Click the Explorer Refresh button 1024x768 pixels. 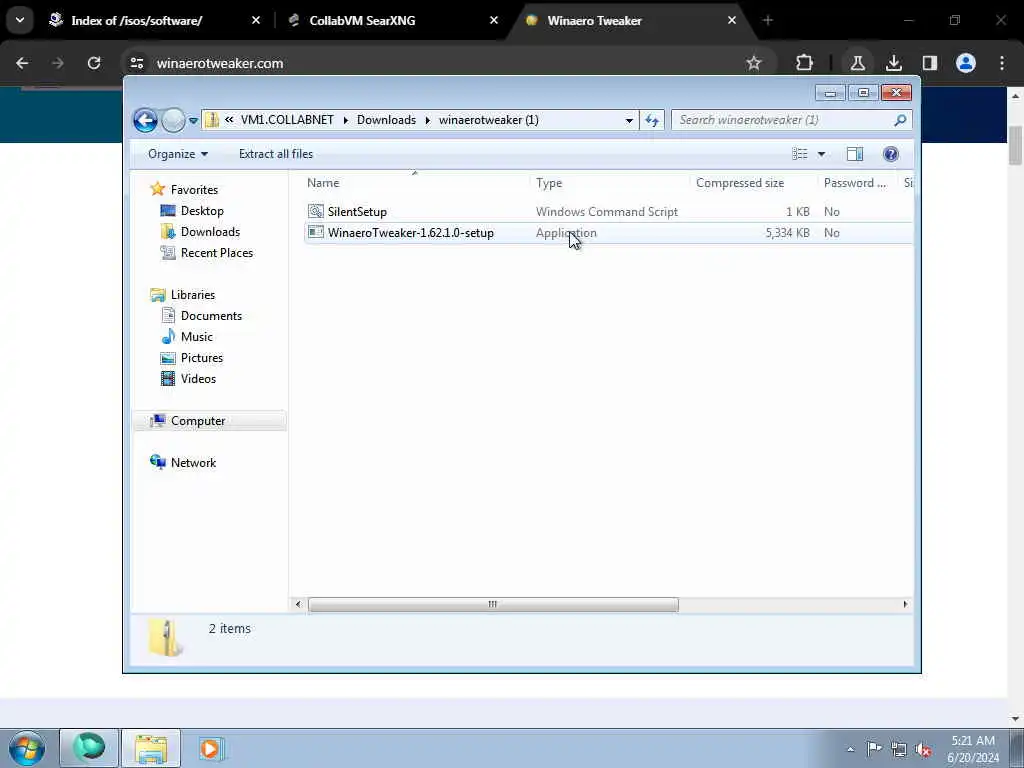tap(652, 120)
